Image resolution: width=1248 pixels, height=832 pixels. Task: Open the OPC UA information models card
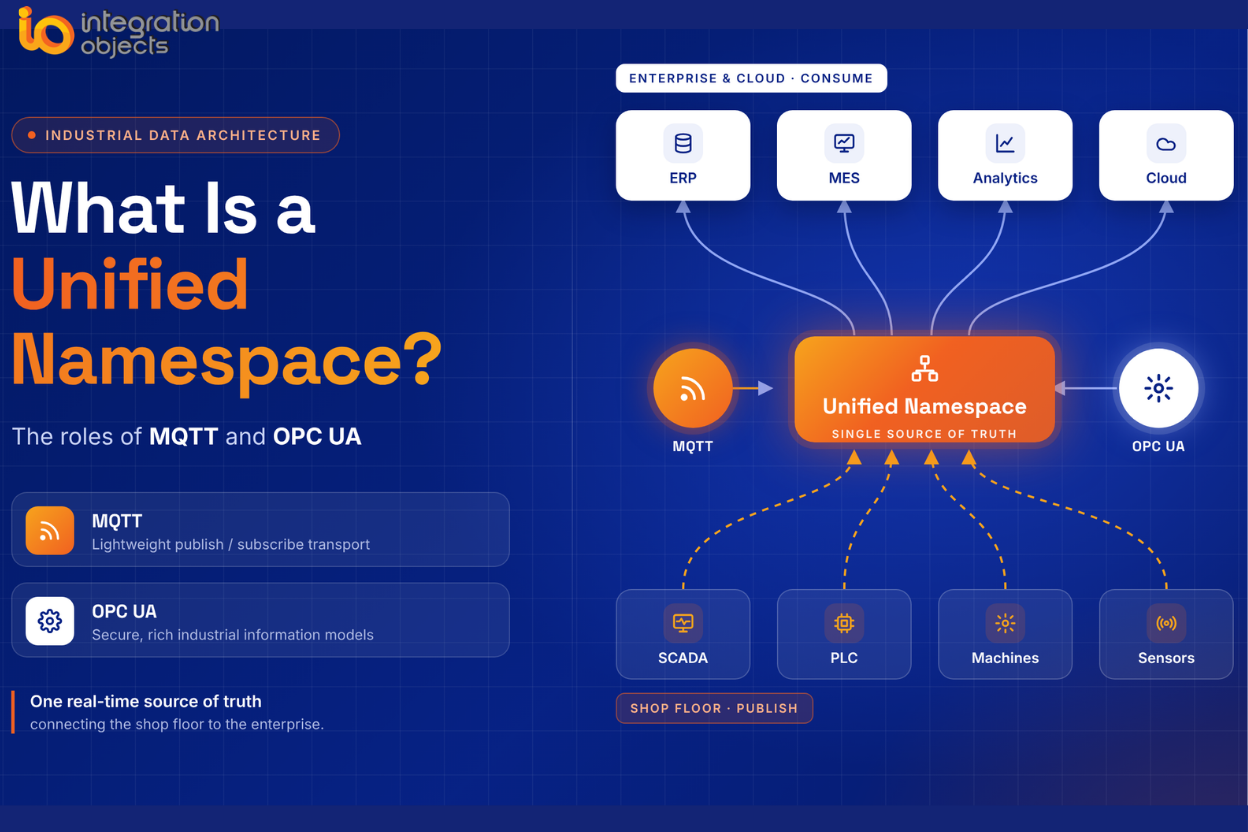260,620
